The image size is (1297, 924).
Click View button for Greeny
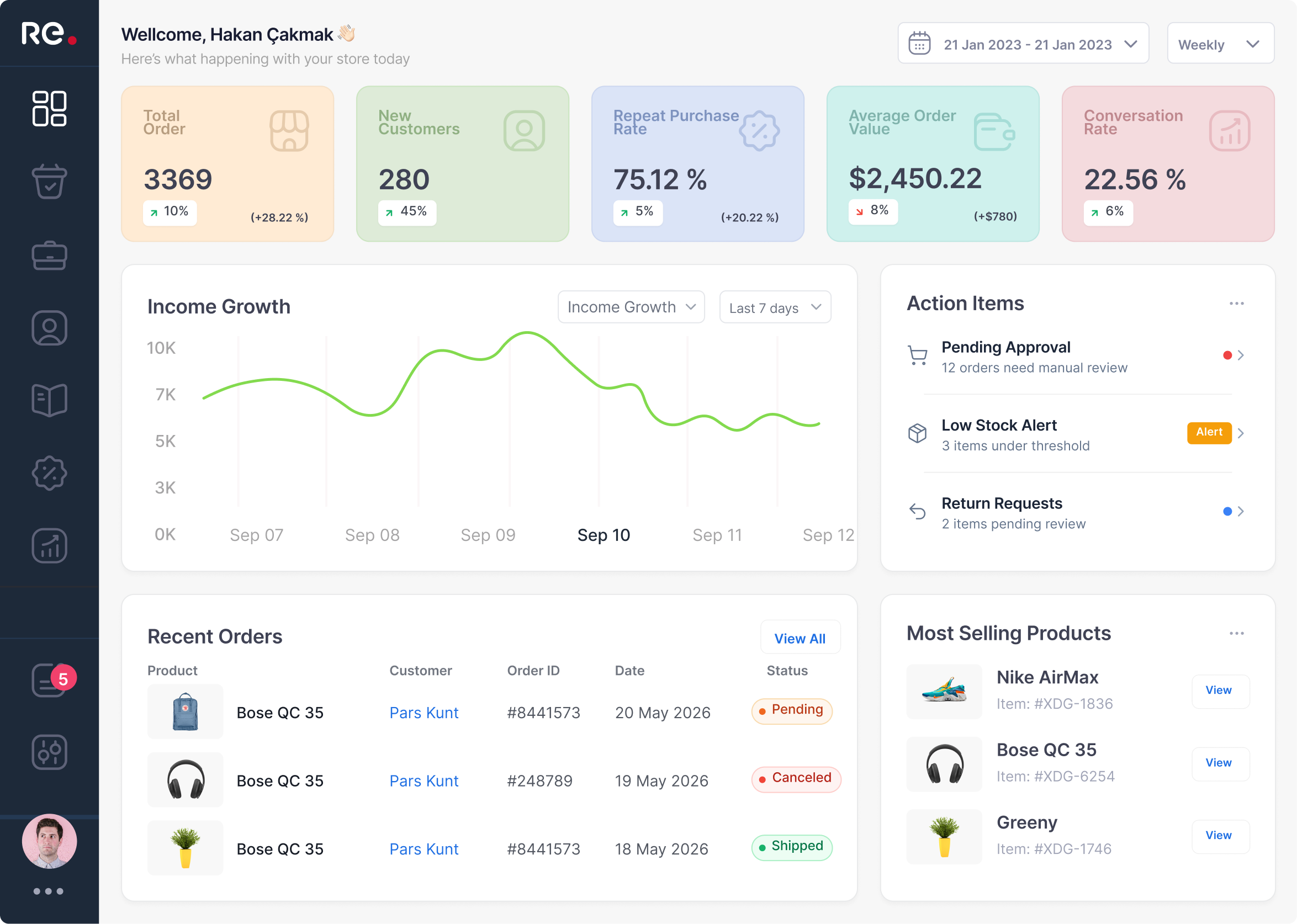1220,836
